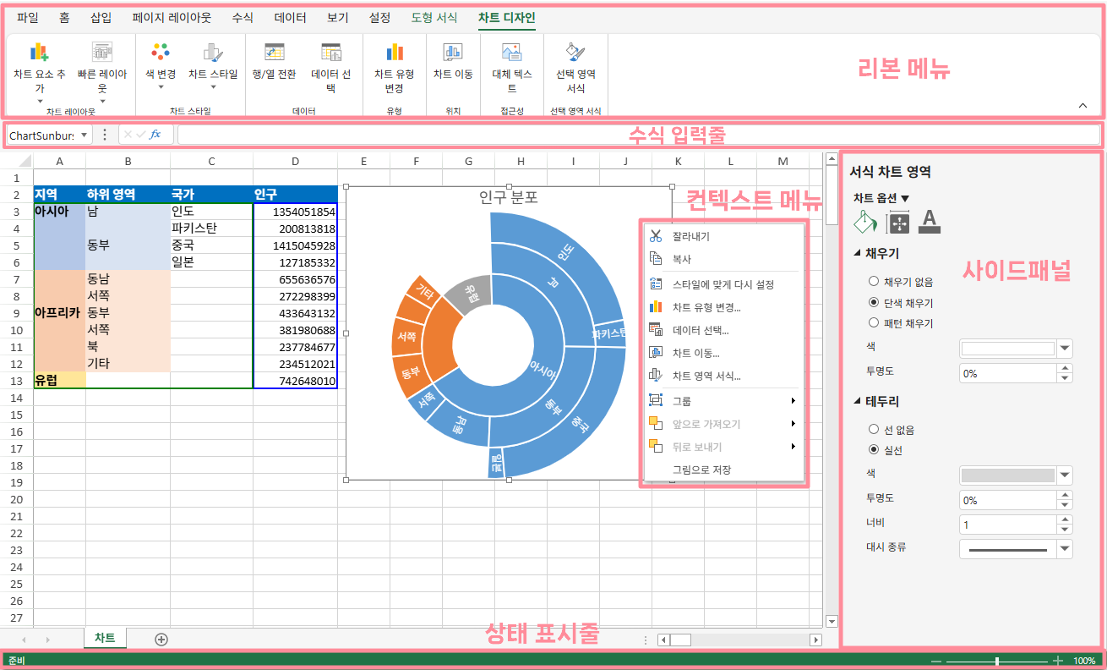The width and height of the screenshot is (1108, 670).
Task: Click the icon beside 스타일에 맞게 다시 설정
Action: [x=655, y=284]
